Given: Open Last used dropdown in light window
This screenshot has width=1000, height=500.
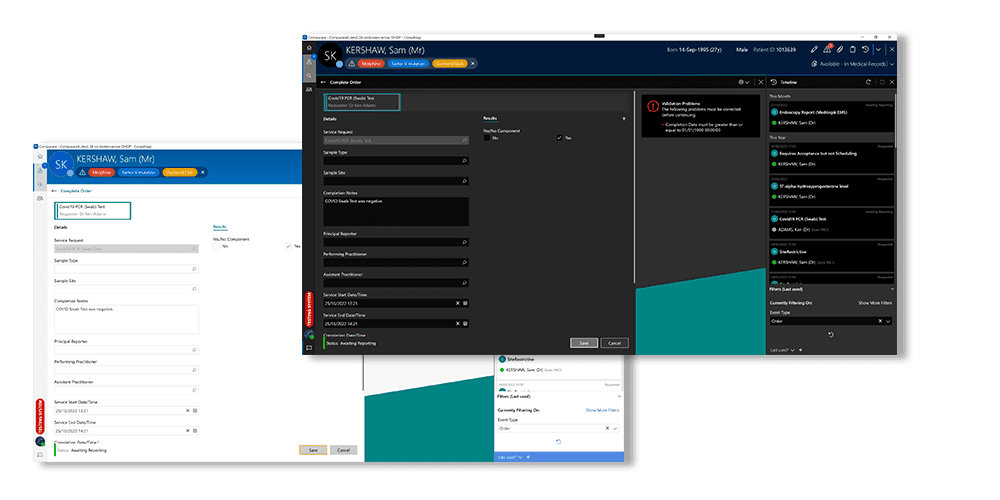Looking at the screenshot, I should point(510,457).
